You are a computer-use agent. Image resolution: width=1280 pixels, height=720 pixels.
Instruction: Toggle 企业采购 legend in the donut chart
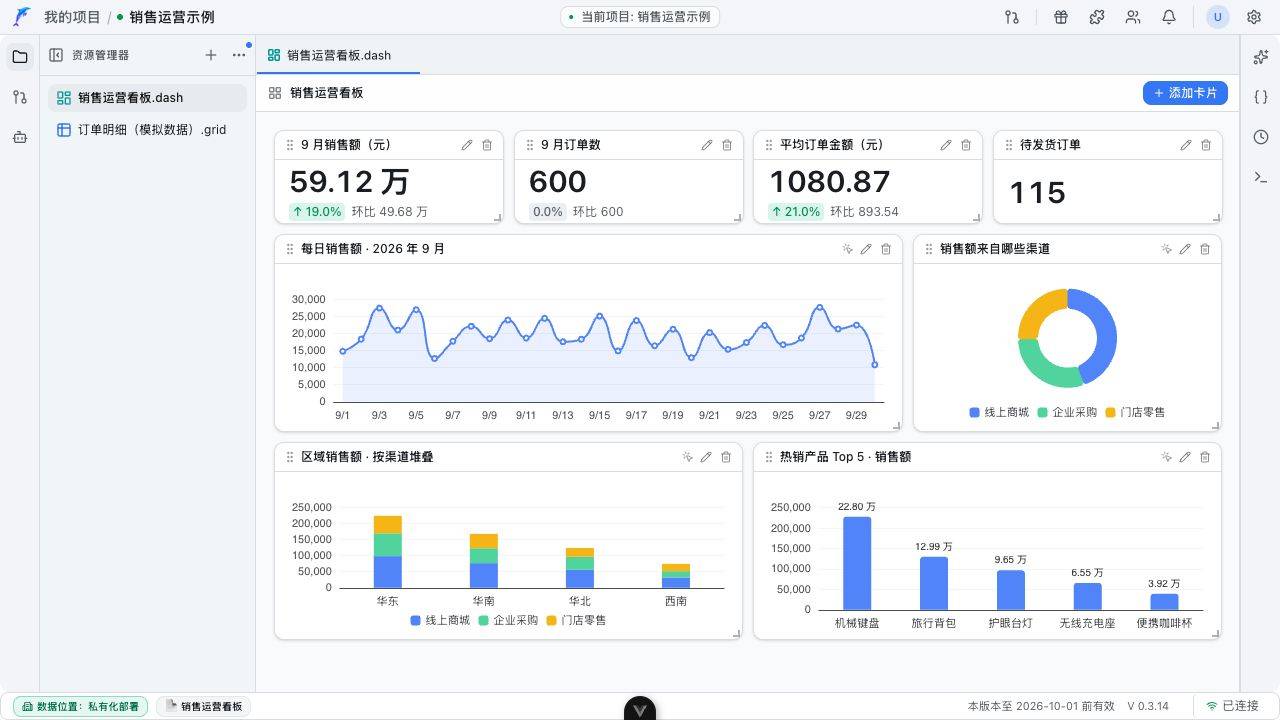[1067, 412]
